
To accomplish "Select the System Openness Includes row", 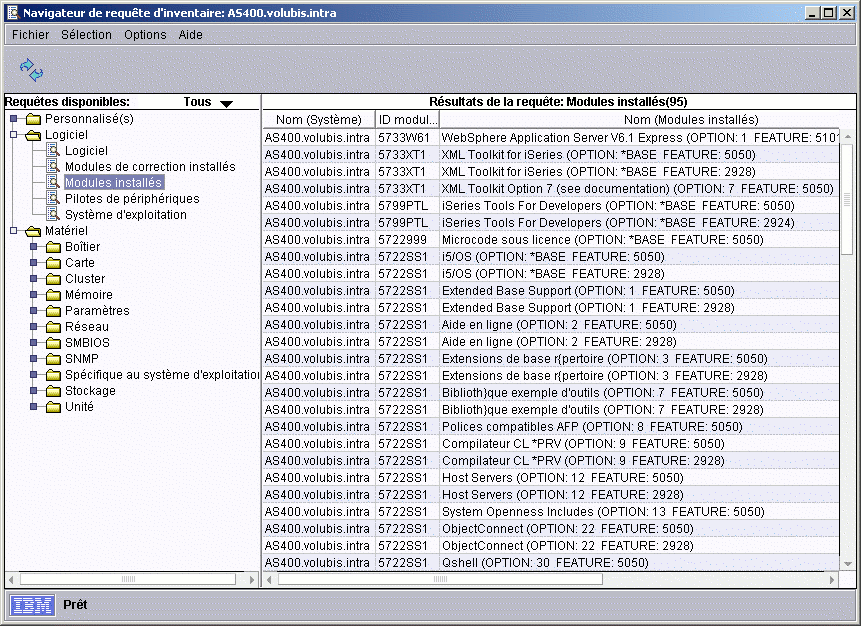I will coord(551,512).
